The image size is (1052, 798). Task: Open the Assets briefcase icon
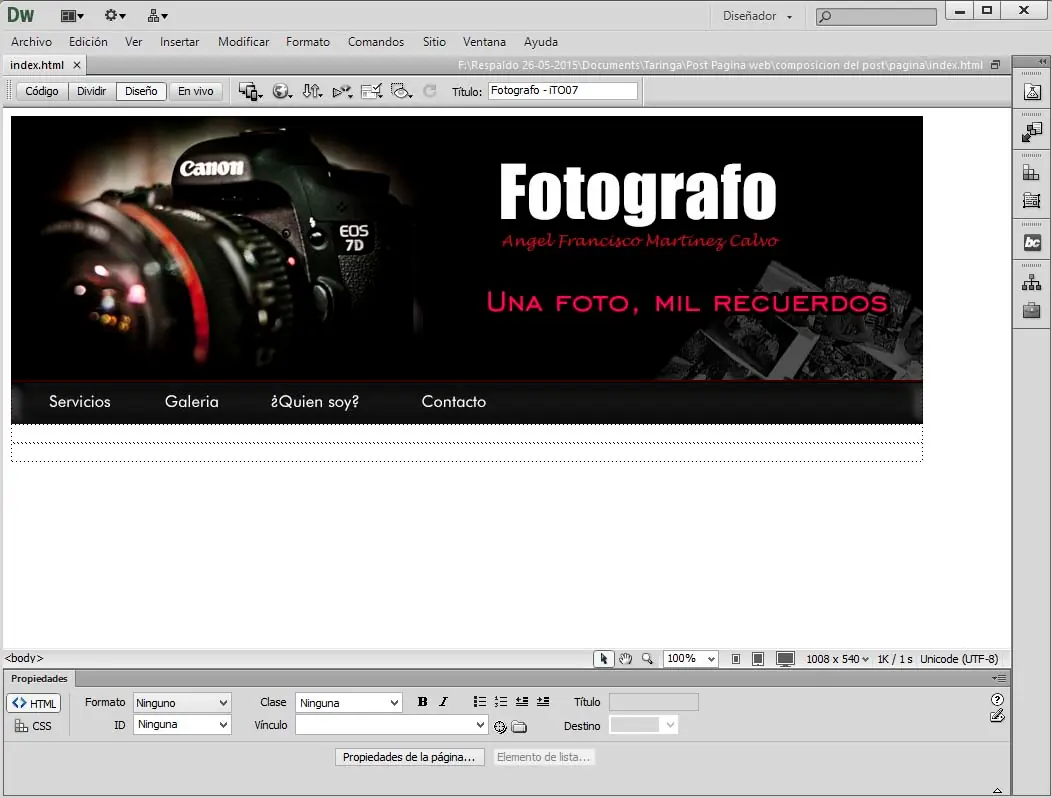1031,310
